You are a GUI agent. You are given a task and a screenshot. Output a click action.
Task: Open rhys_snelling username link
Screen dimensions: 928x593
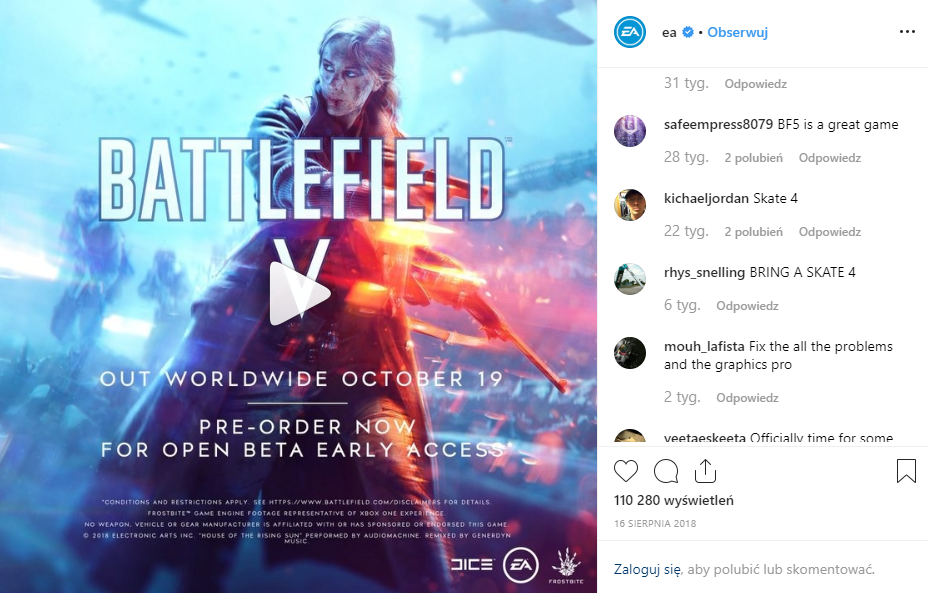(x=704, y=272)
